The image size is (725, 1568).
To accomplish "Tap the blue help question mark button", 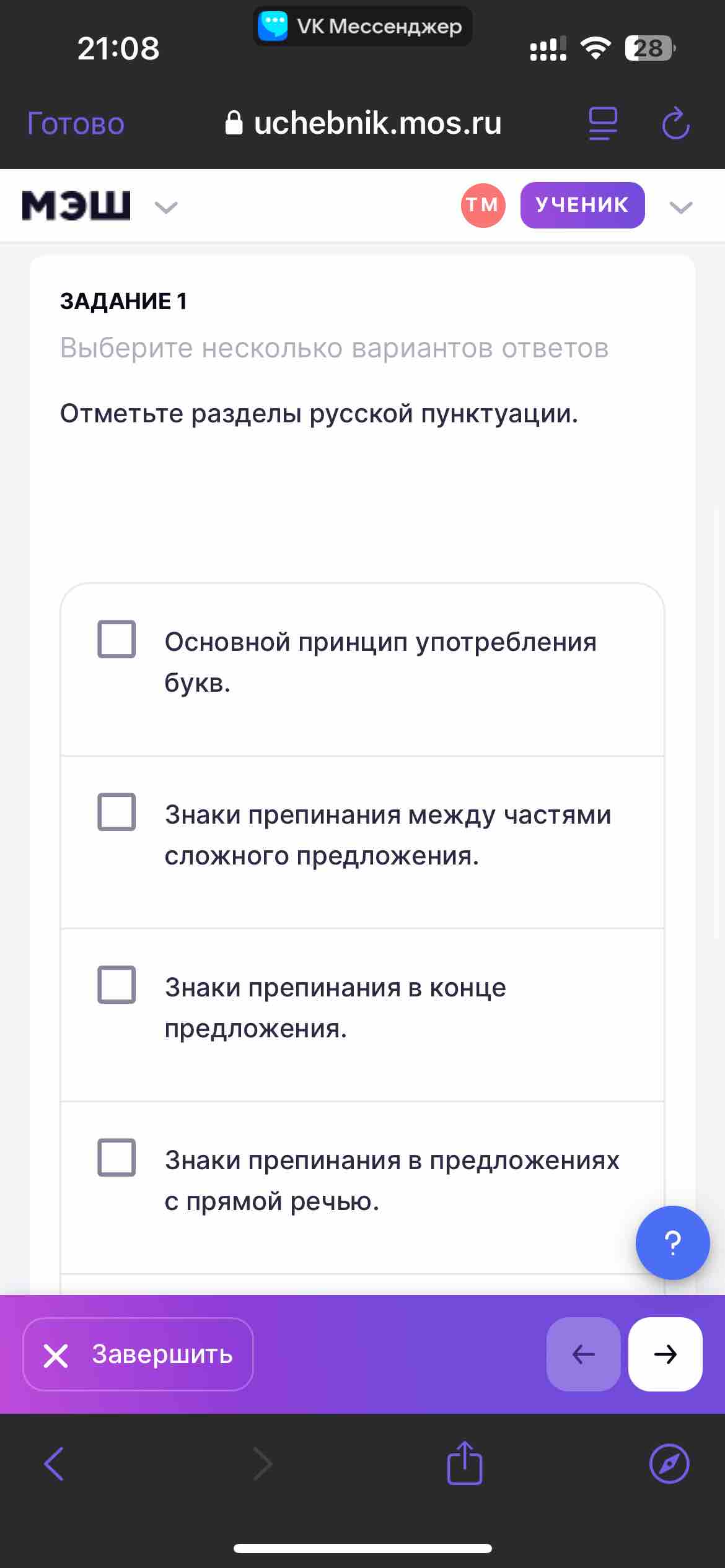I will click(672, 1242).
